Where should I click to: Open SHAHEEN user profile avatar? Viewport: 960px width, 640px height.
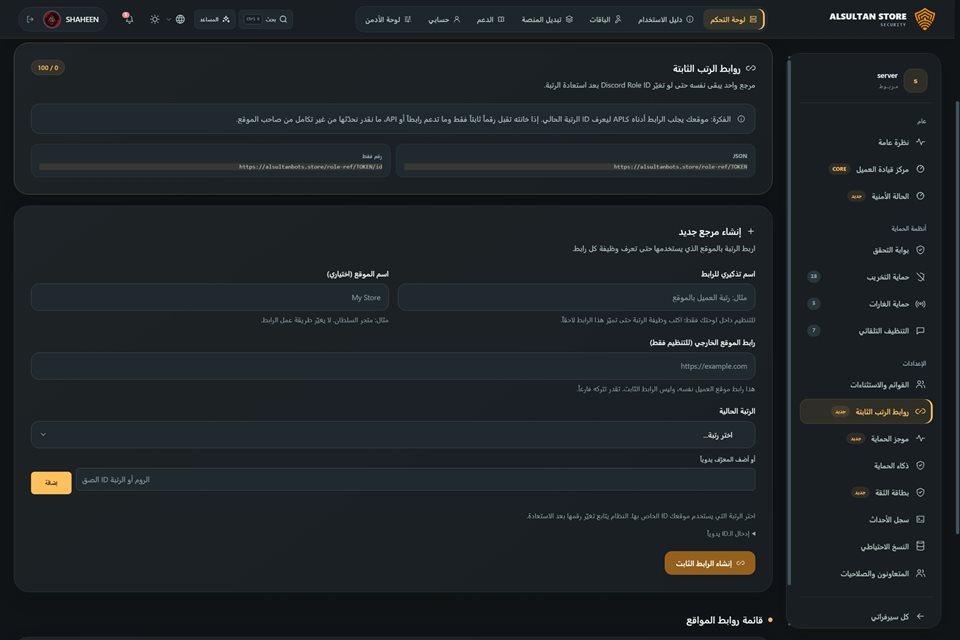52,20
